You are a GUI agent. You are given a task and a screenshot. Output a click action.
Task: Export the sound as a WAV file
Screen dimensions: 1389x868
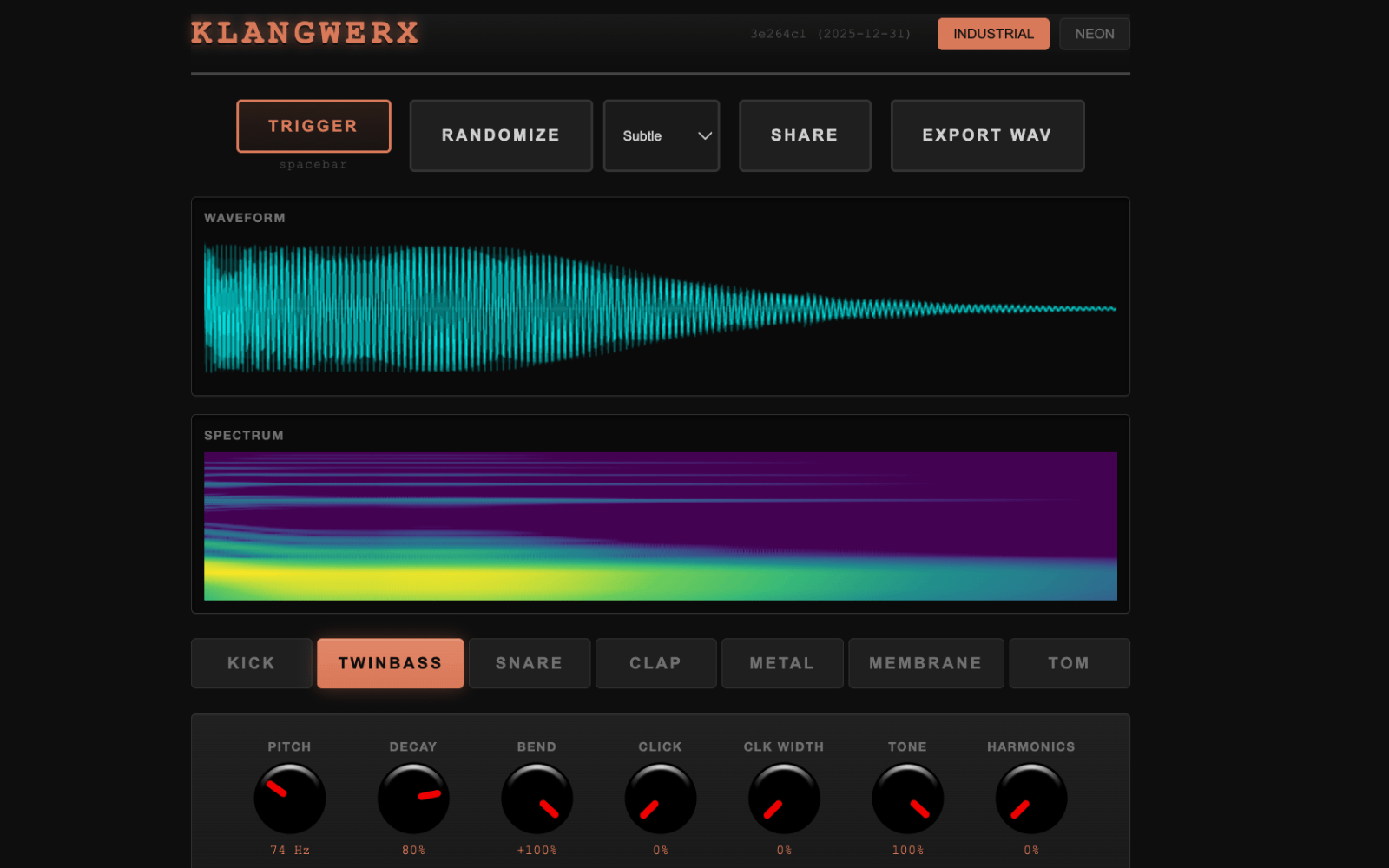(987, 135)
